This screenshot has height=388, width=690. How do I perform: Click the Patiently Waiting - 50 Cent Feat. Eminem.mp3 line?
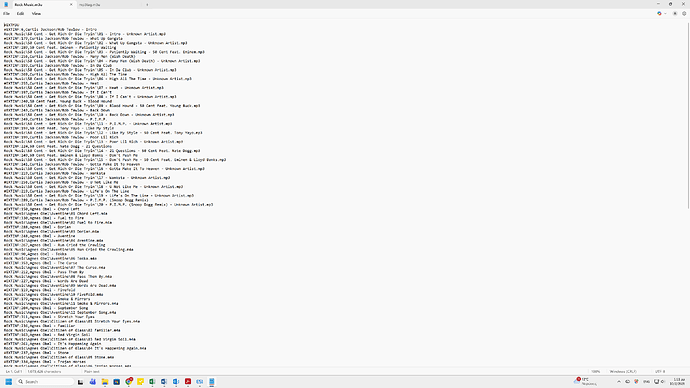click(x=104, y=52)
